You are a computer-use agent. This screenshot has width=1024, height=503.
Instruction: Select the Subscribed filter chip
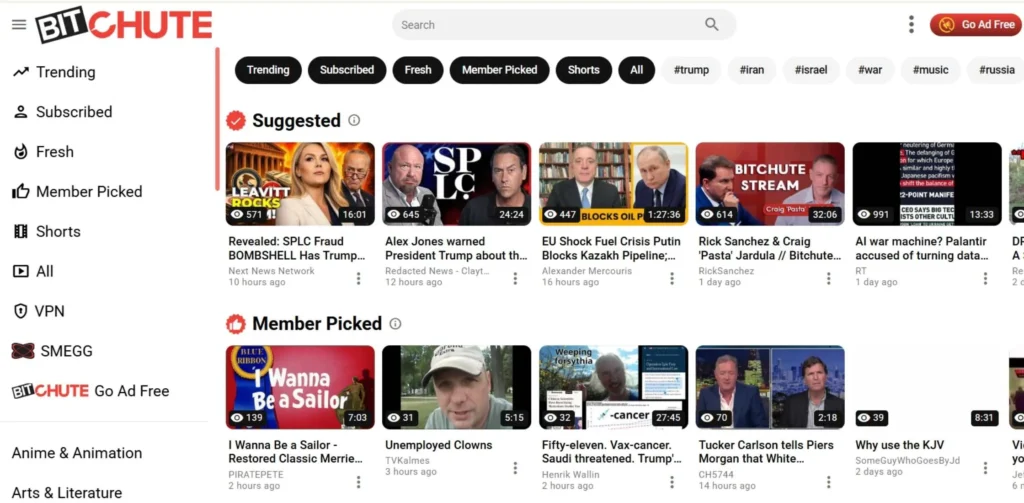coord(347,70)
